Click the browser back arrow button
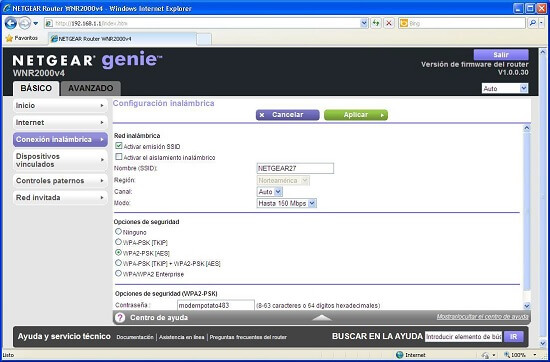Viewport: 550px width, 362px height. pos(11,24)
